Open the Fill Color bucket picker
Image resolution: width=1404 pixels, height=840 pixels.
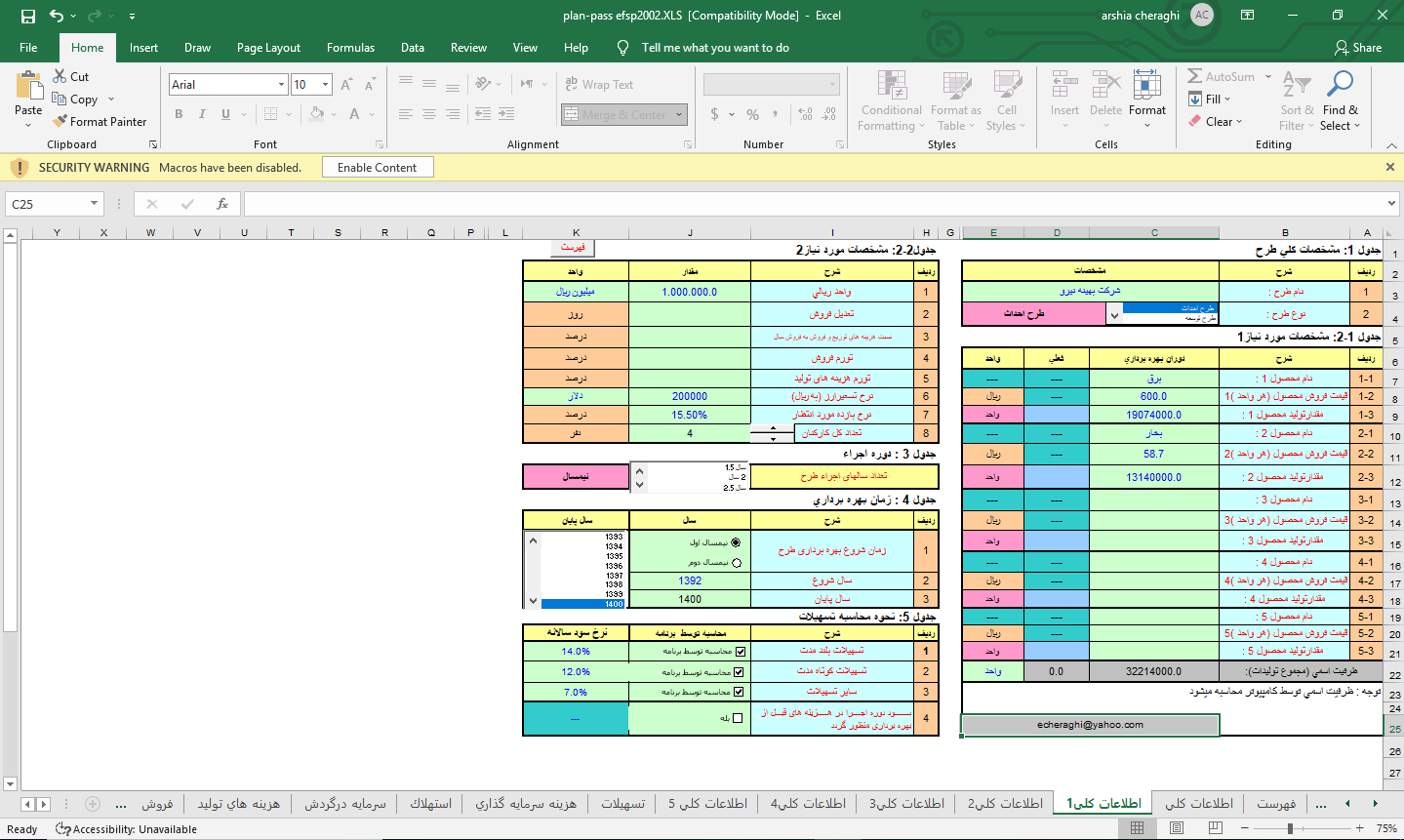point(316,114)
